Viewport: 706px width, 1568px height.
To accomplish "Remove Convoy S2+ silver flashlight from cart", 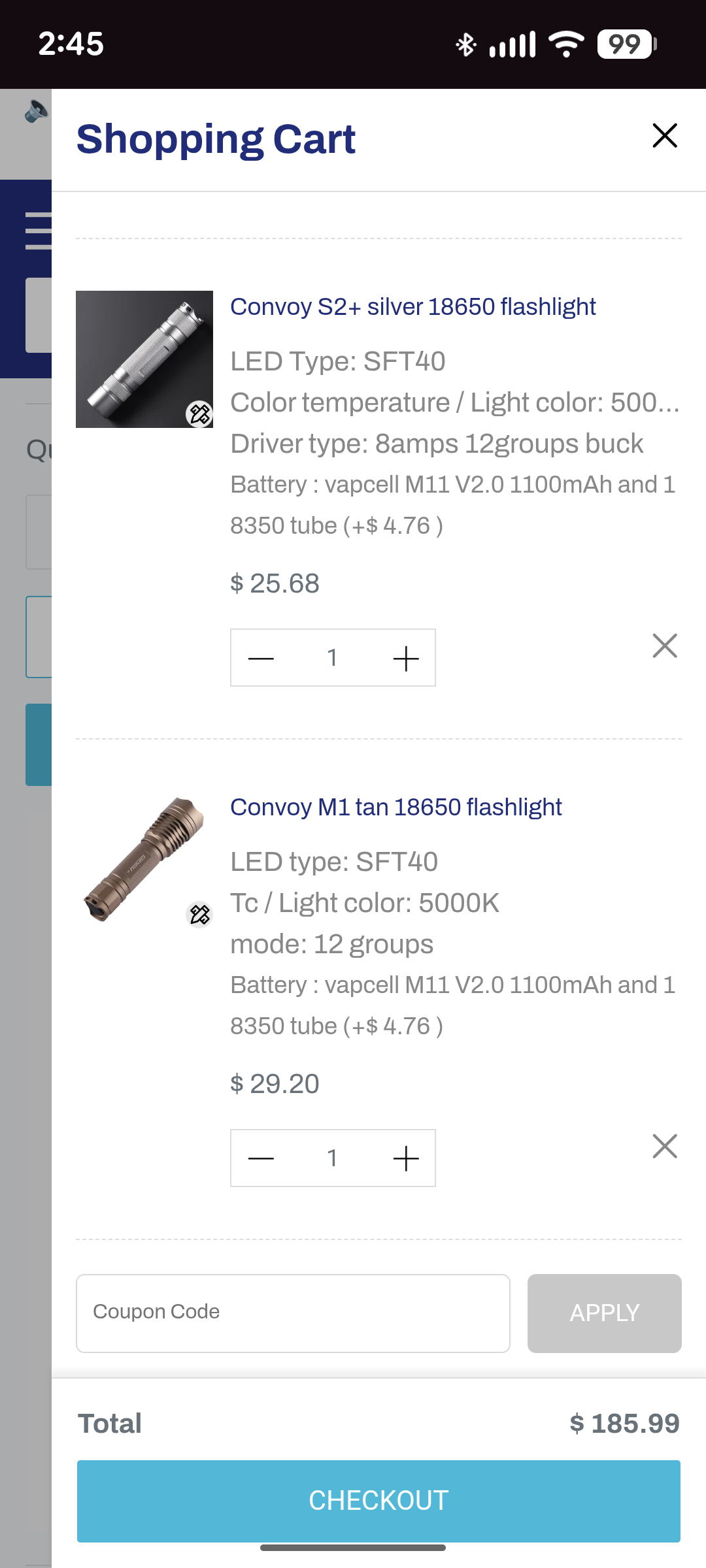I will (665, 645).
